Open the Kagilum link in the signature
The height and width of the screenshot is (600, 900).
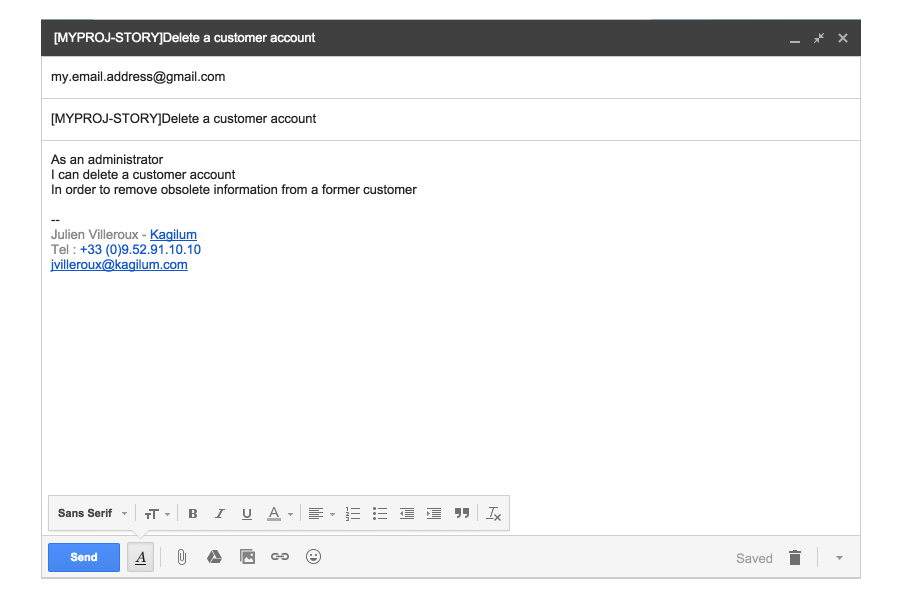pyautogui.click(x=173, y=234)
